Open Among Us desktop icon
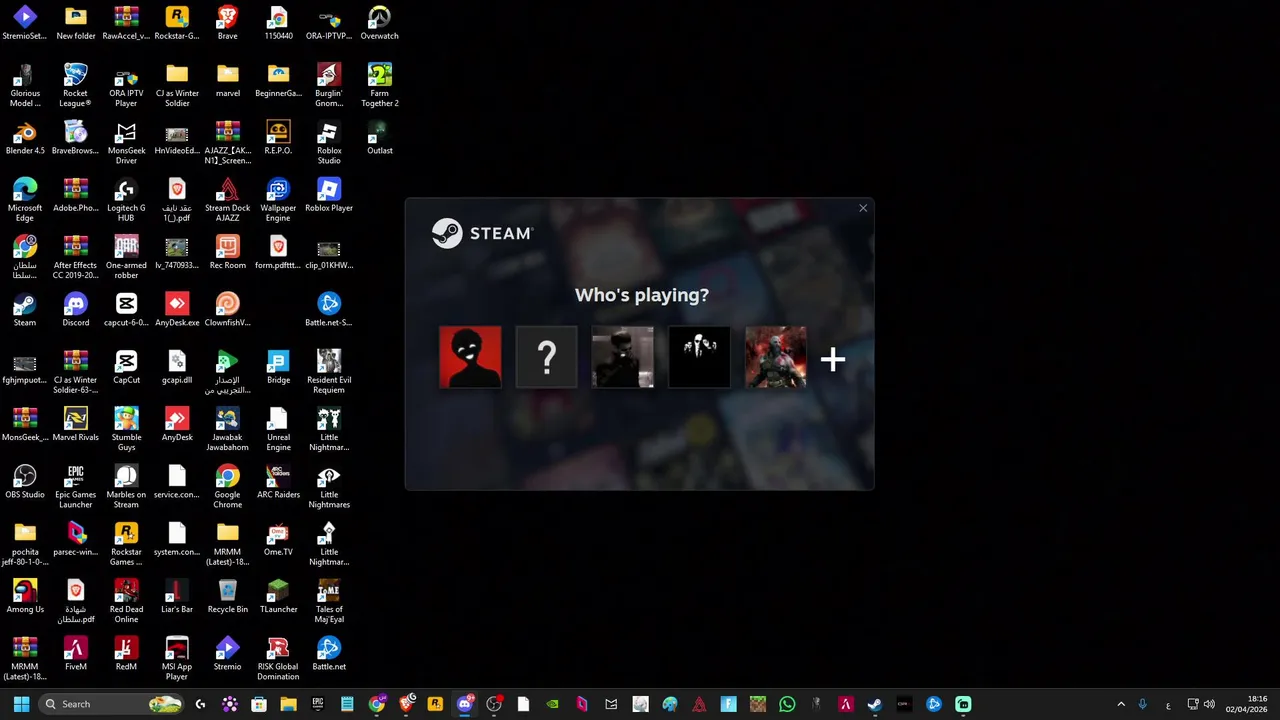This screenshot has width=1280, height=720. coord(25,596)
